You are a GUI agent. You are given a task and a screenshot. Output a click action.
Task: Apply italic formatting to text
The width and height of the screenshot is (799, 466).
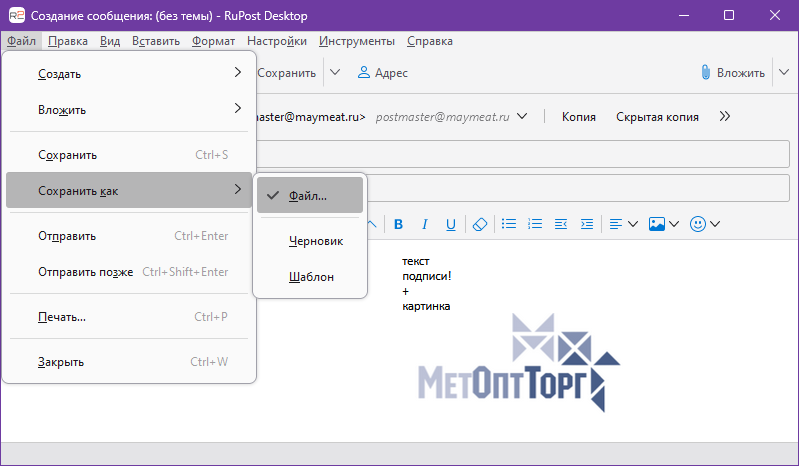click(x=424, y=224)
